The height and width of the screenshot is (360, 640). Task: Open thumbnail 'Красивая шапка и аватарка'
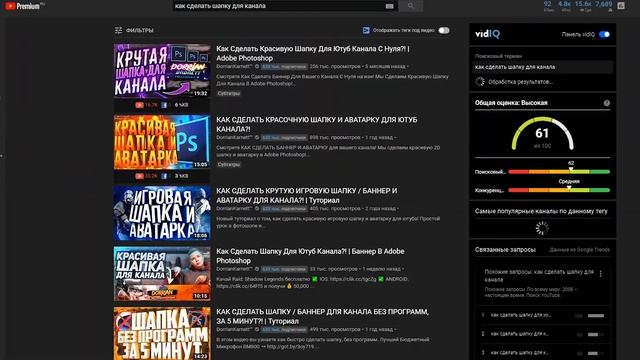coord(162,142)
